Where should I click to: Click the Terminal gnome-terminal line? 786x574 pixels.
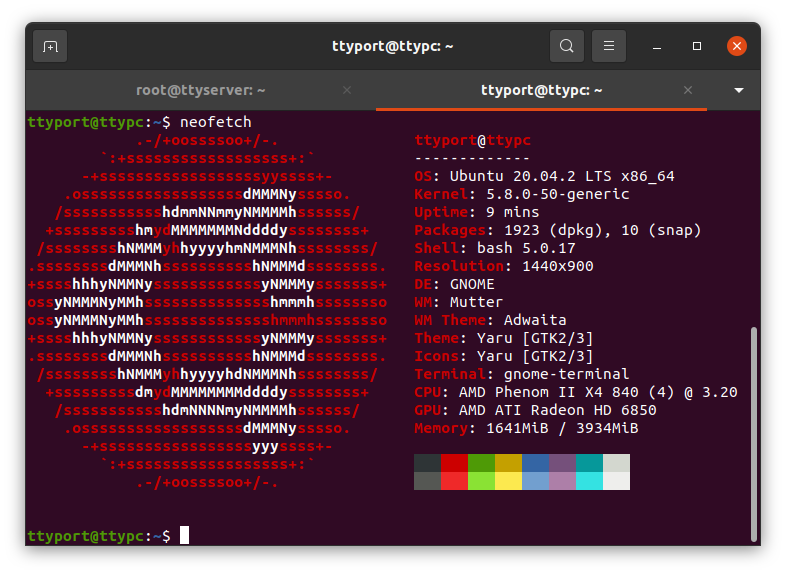[522, 374]
